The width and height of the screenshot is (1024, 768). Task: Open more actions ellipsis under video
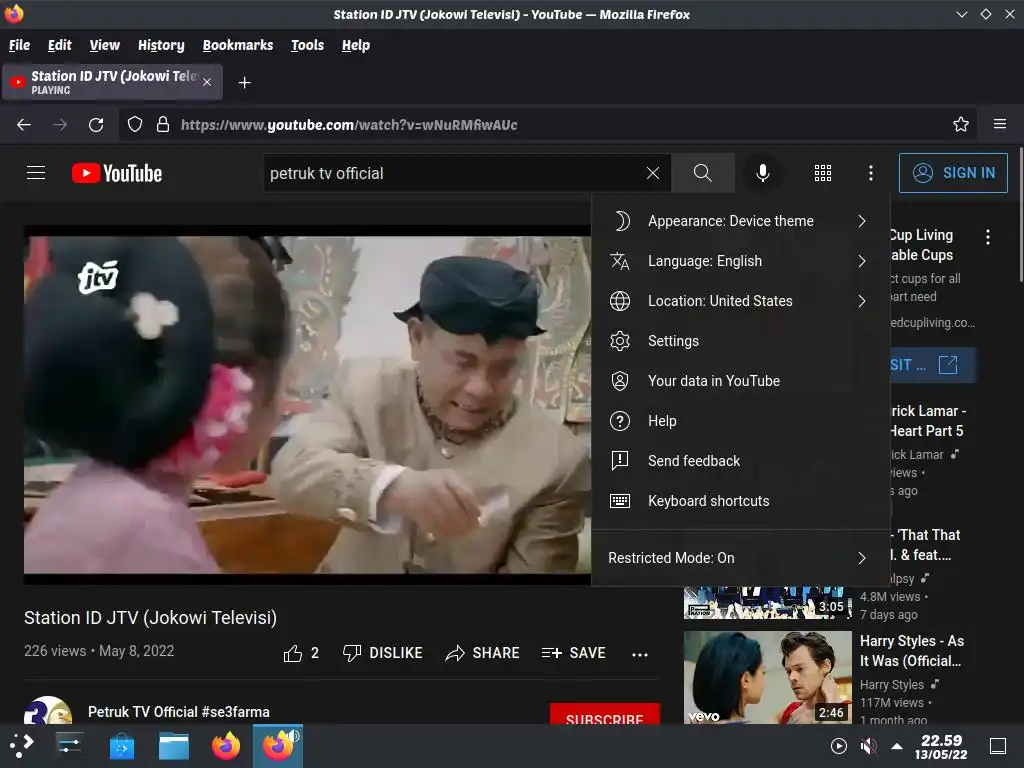tap(640, 654)
